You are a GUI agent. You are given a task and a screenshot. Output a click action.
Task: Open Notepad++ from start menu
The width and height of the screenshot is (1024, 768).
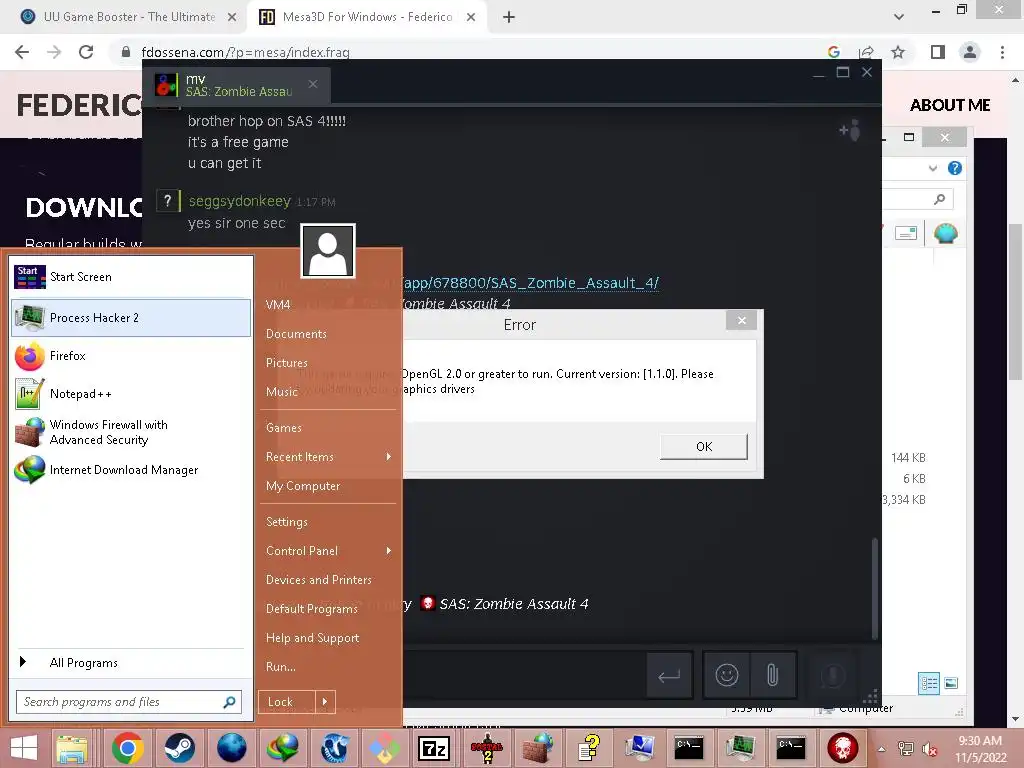(x=131, y=394)
